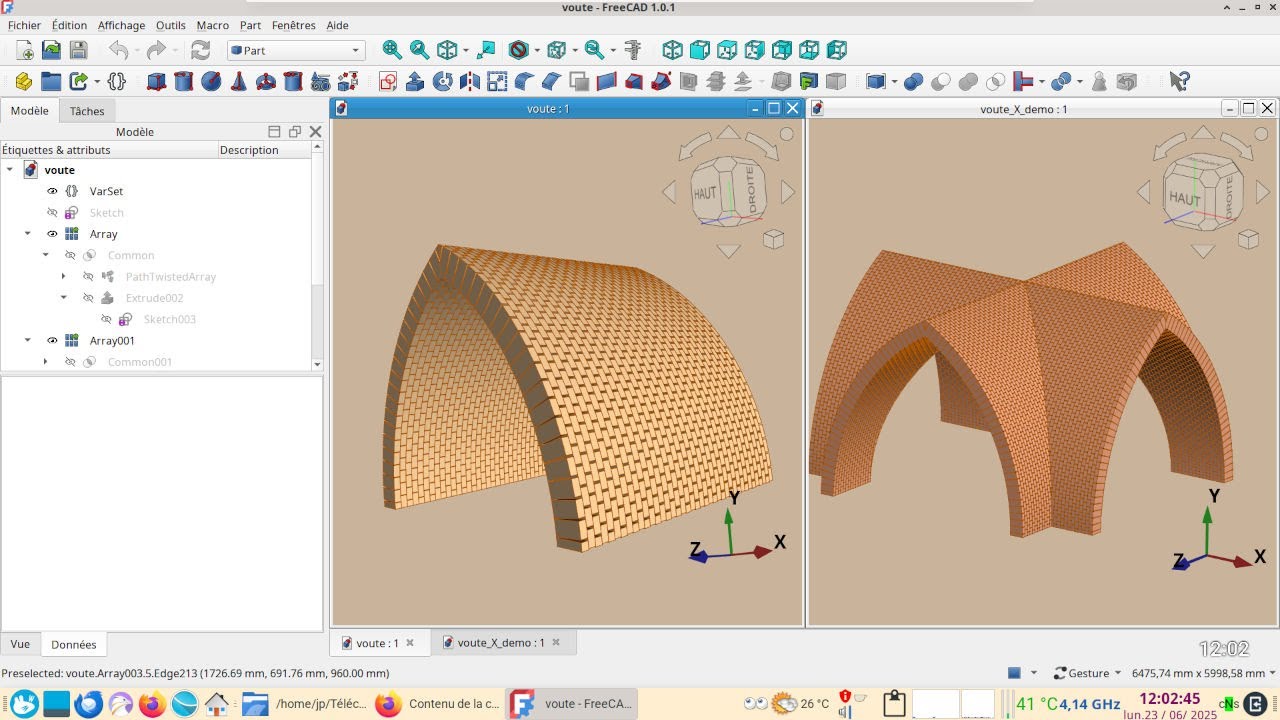This screenshot has width=1280, height=720.
Task: Toggle visibility eye of Common
Action: (71, 255)
